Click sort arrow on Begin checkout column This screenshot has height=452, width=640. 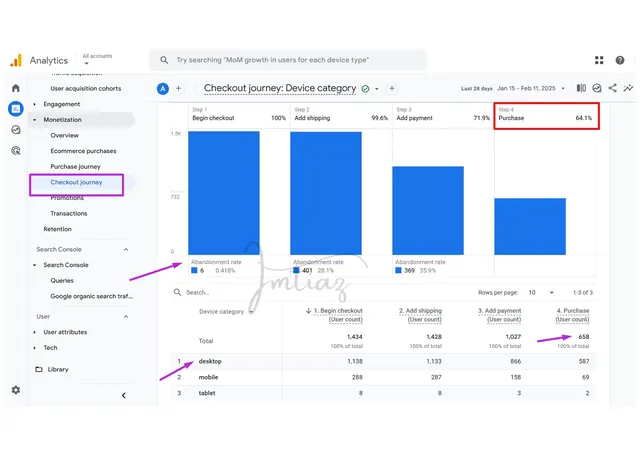309,311
